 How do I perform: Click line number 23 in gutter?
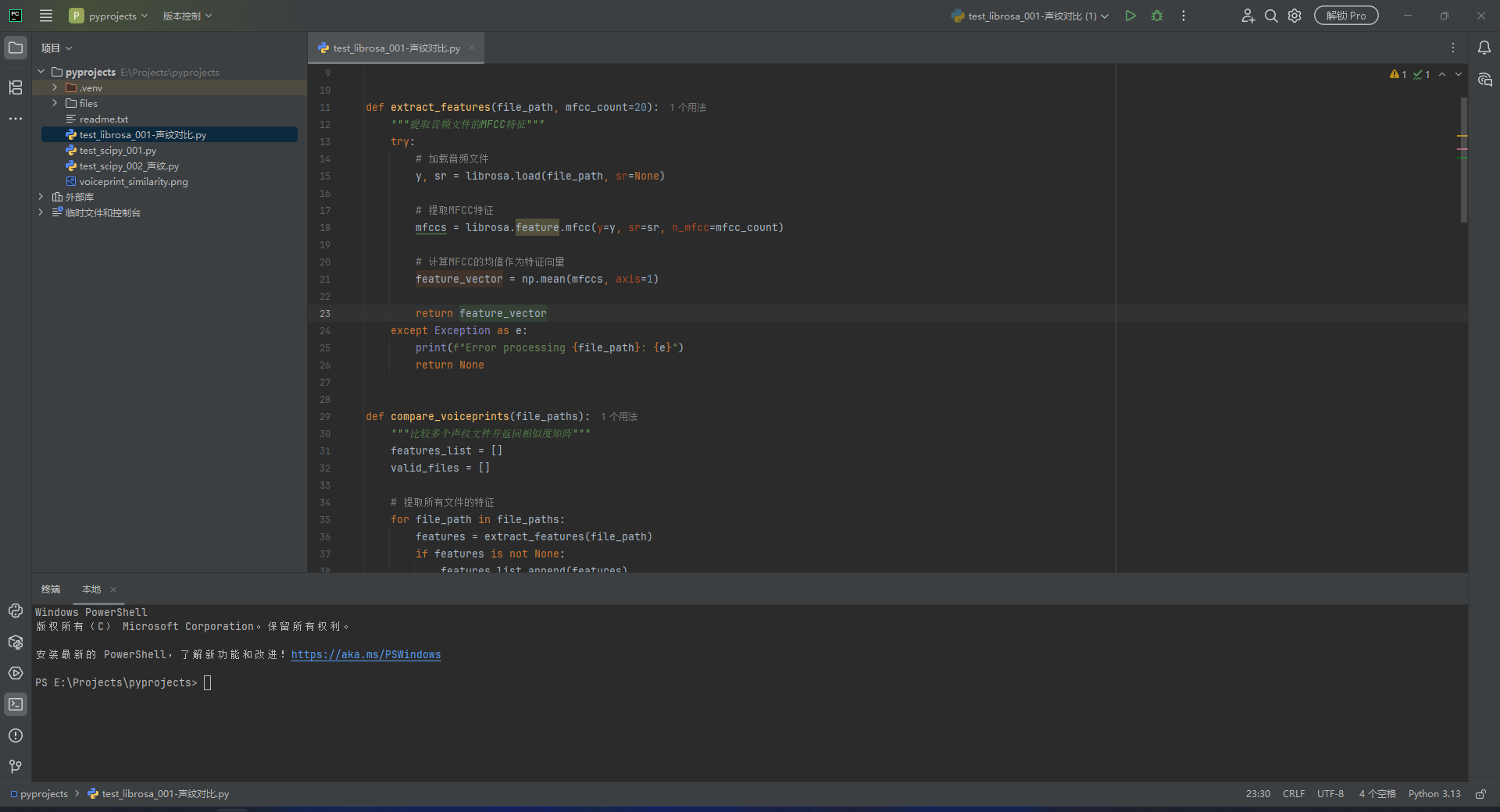pos(325,314)
